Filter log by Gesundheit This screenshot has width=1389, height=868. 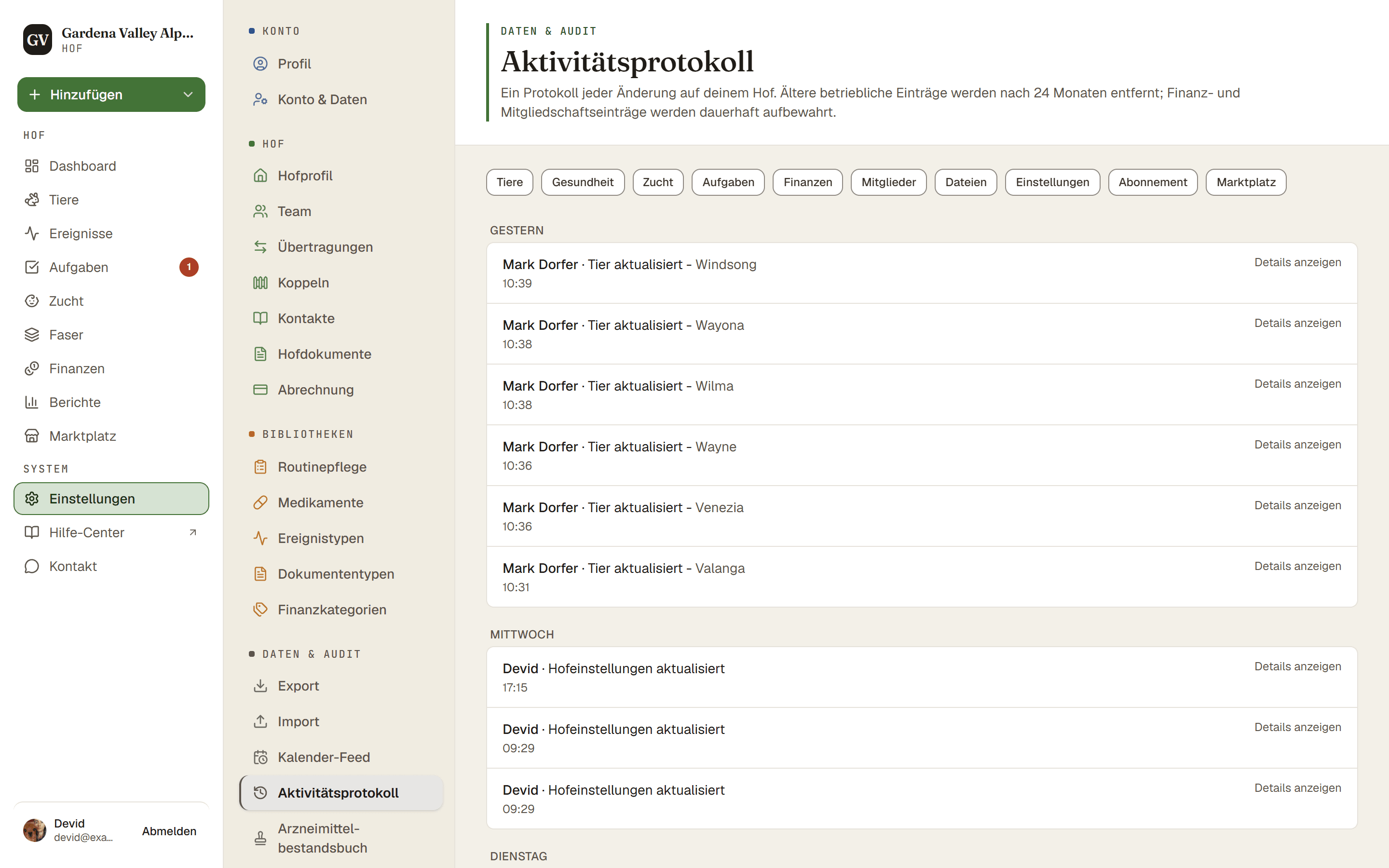pyautogui.click(x=583, y=182)
